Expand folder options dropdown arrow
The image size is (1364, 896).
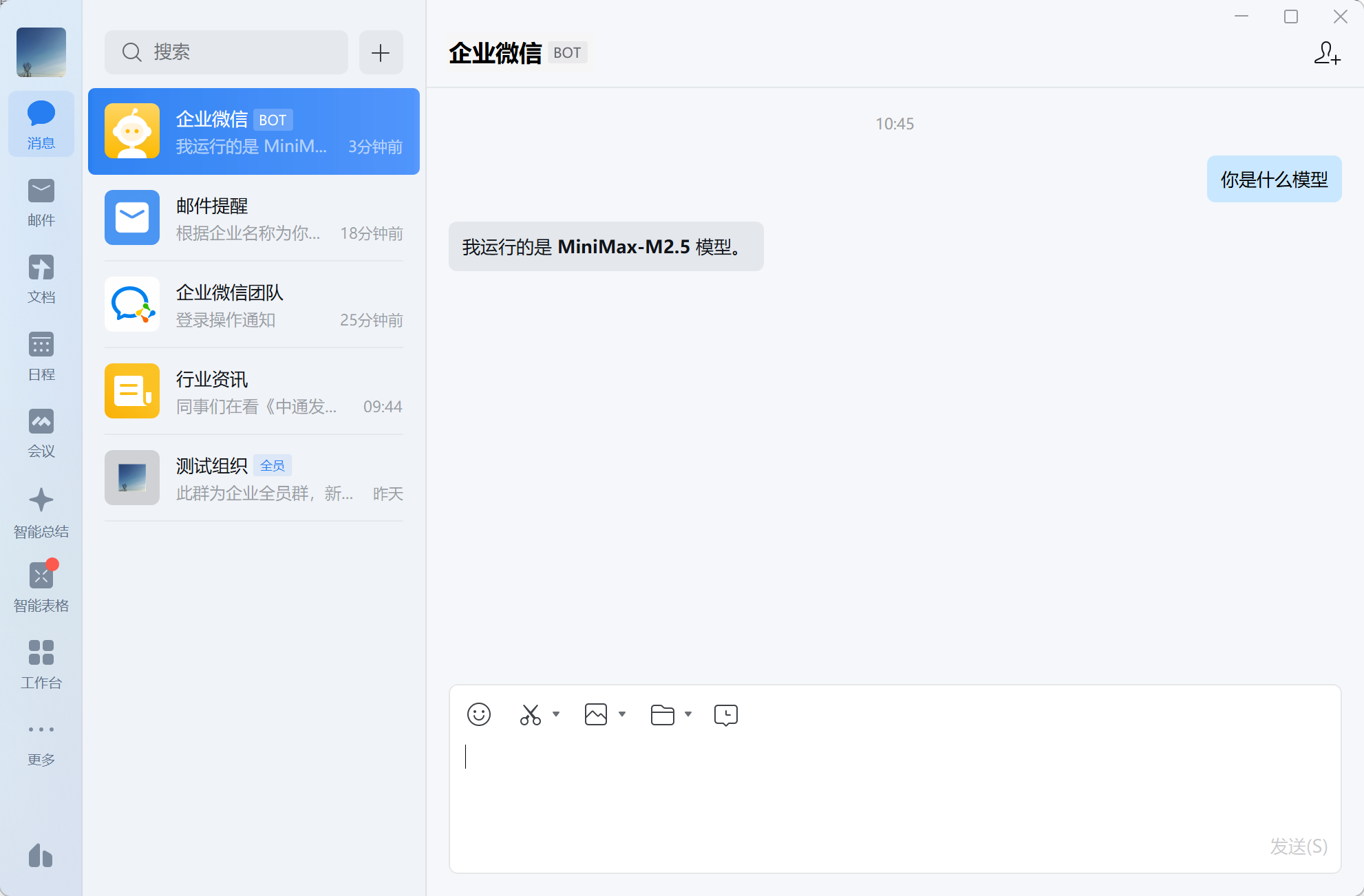pyautogui.click(x=688, y=714)
